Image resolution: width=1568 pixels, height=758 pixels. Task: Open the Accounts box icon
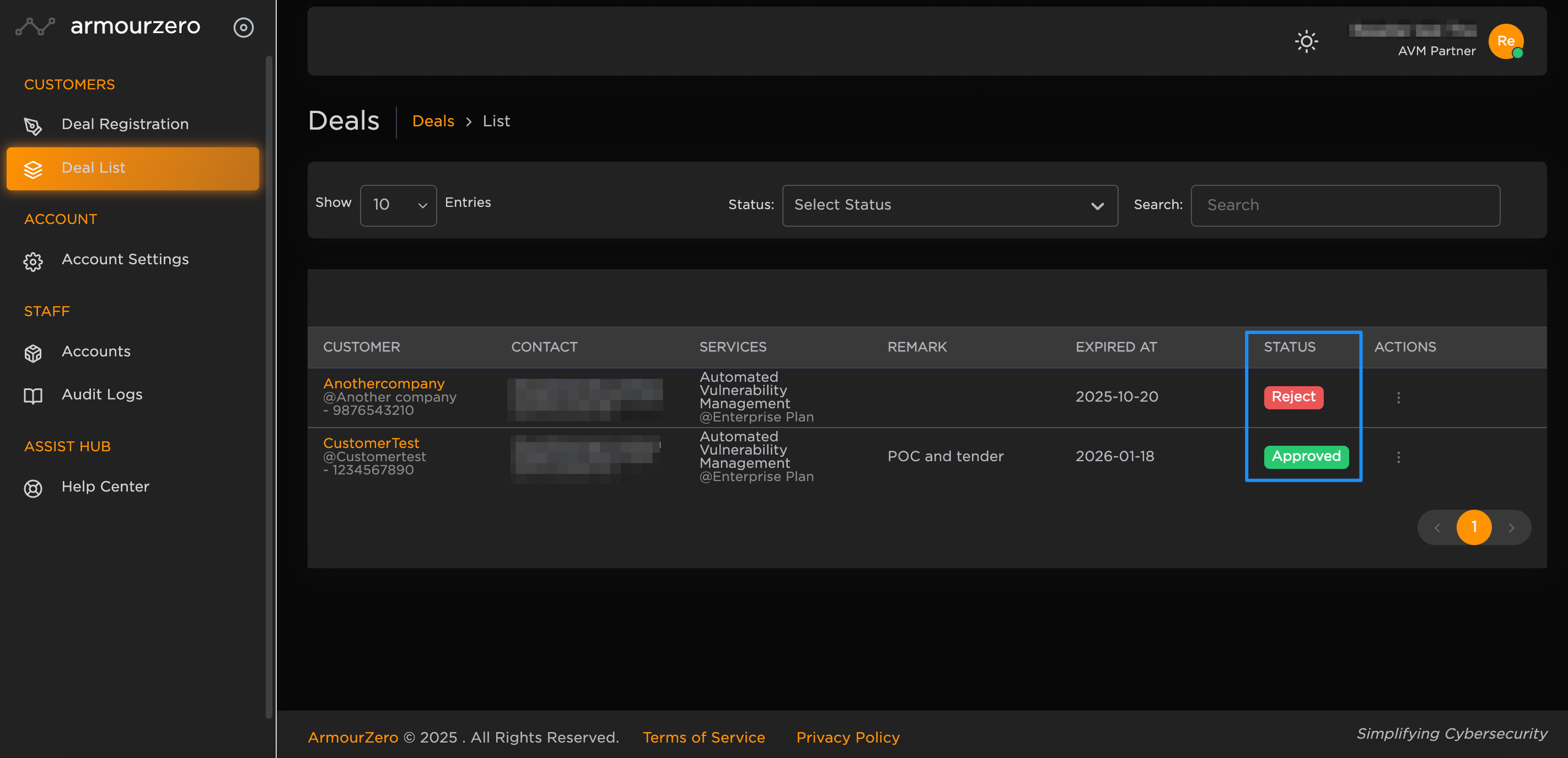(x=33, y=353)
